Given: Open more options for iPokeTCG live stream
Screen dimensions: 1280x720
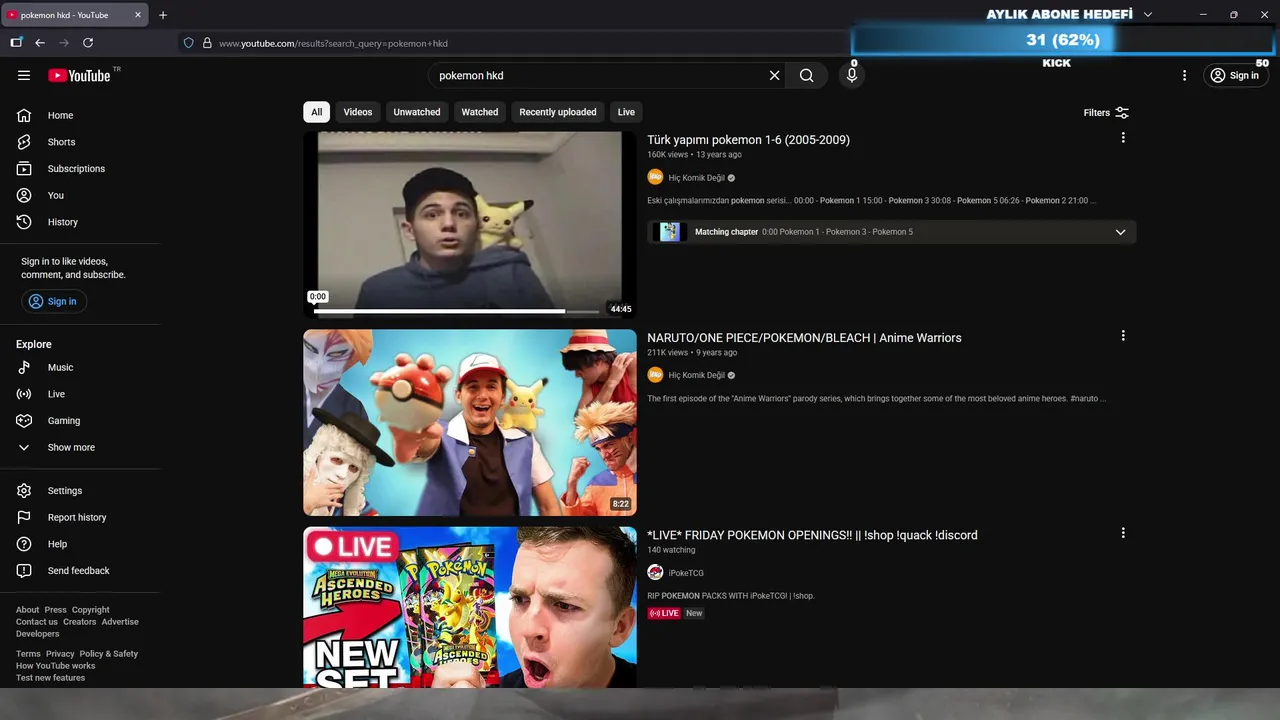Looking at the screenshot, I should [1123, 533].
